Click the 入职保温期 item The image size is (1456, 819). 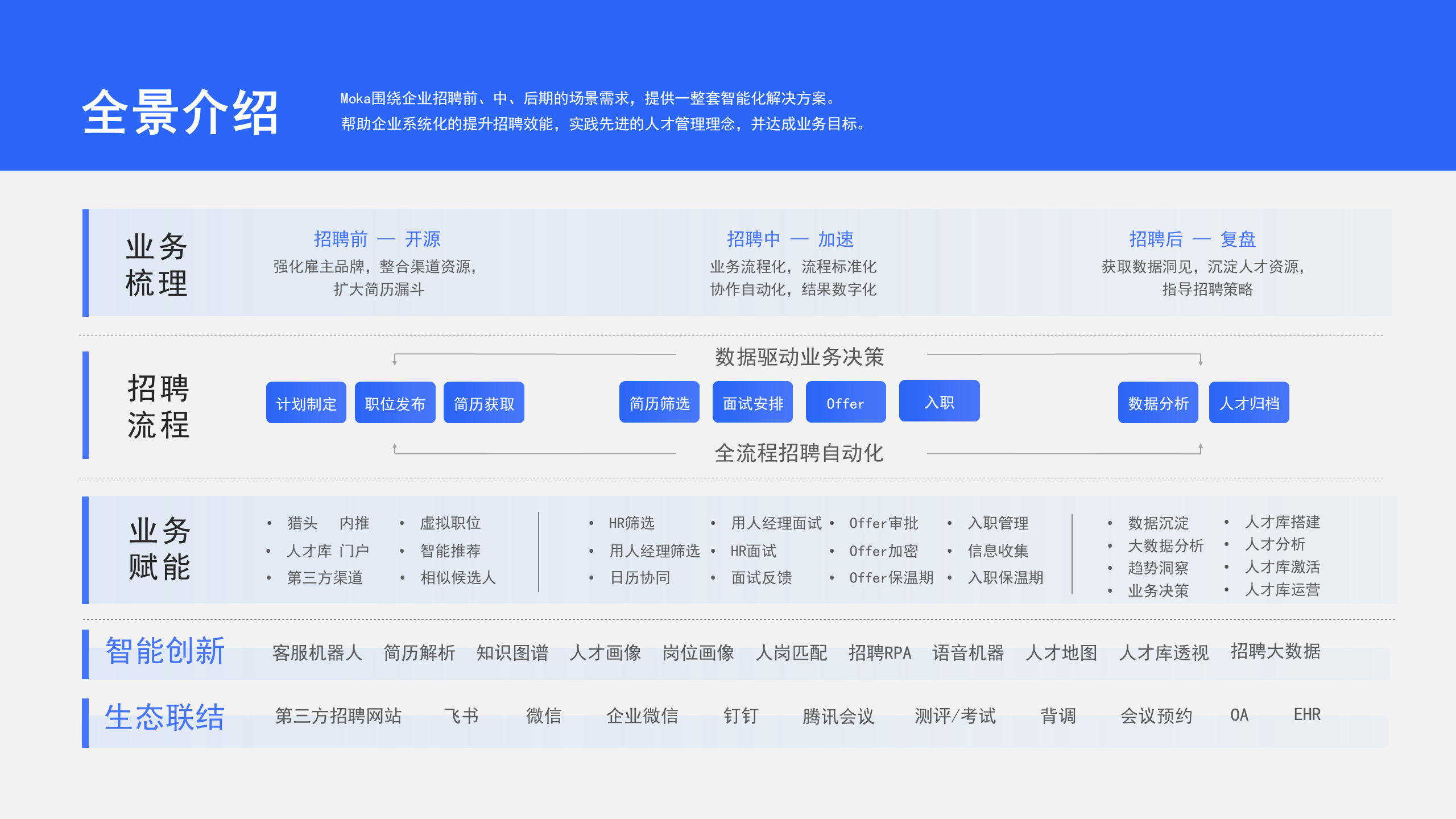pos(1006,578)
